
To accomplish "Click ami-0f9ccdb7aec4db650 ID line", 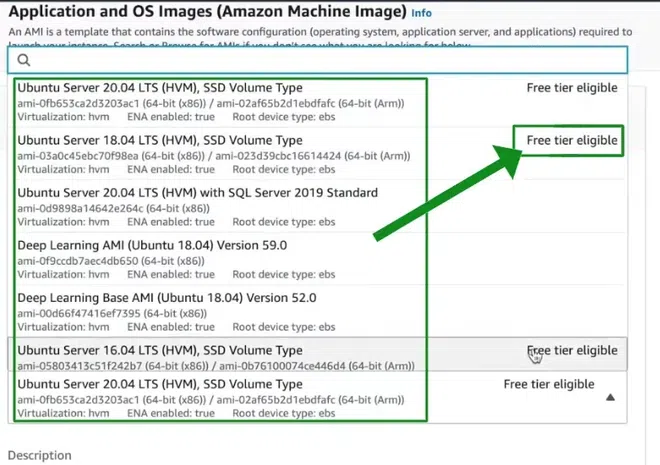I will (x=111, y=261).
